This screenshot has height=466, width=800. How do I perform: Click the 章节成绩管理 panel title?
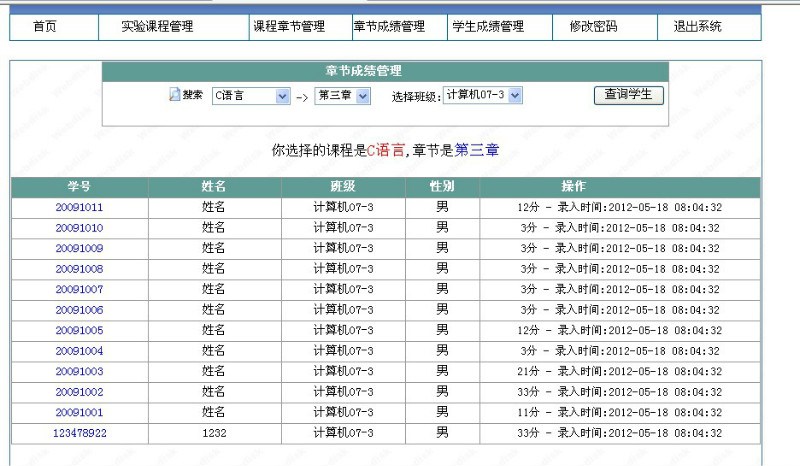point(364,71)
